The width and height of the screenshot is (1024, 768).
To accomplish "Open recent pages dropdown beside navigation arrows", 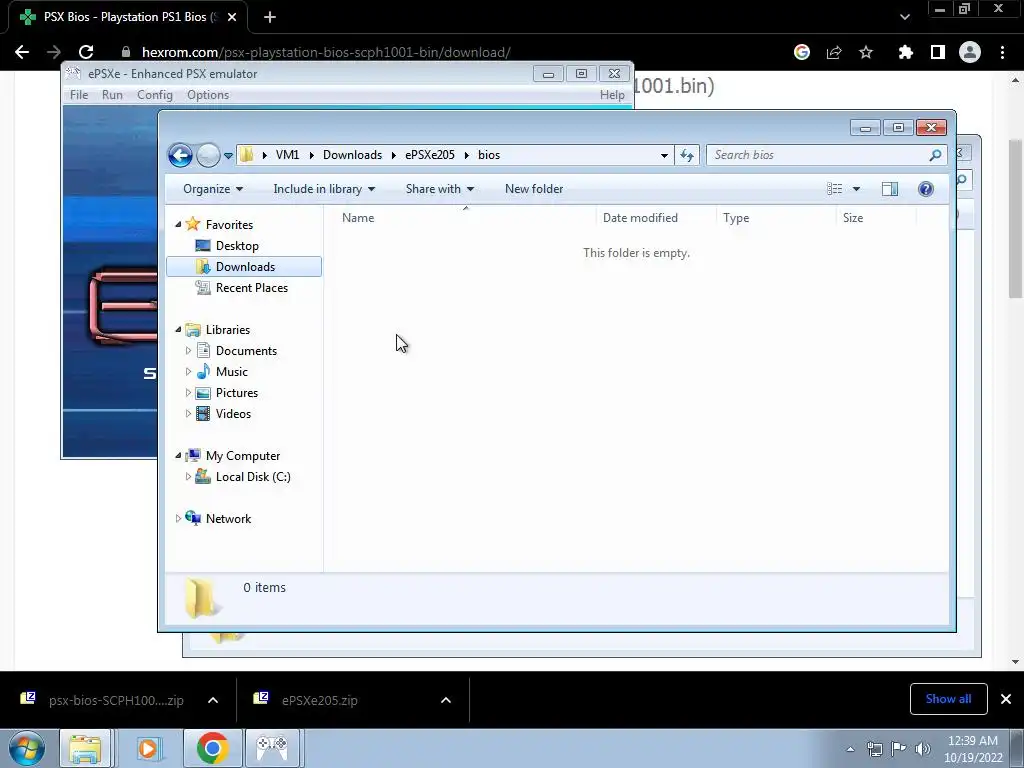I will [228, 156].
